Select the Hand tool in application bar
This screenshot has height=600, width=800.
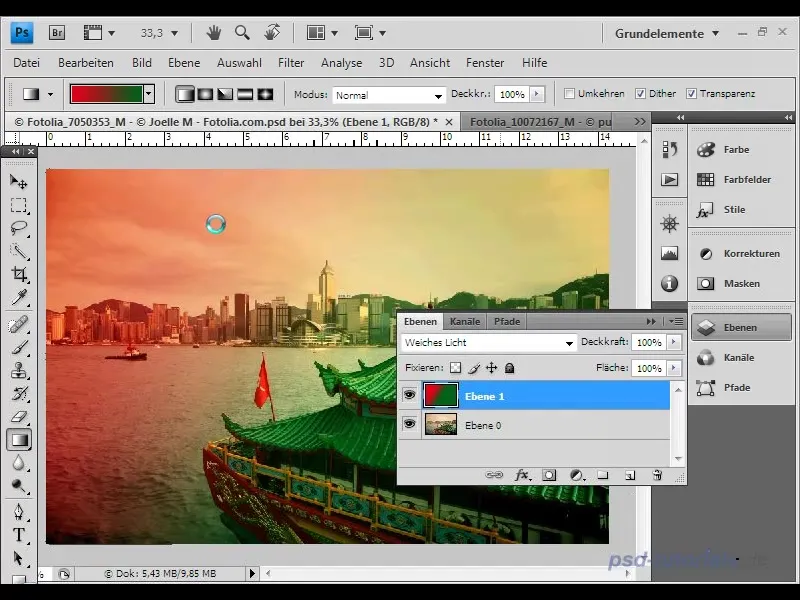pos(214,33)
